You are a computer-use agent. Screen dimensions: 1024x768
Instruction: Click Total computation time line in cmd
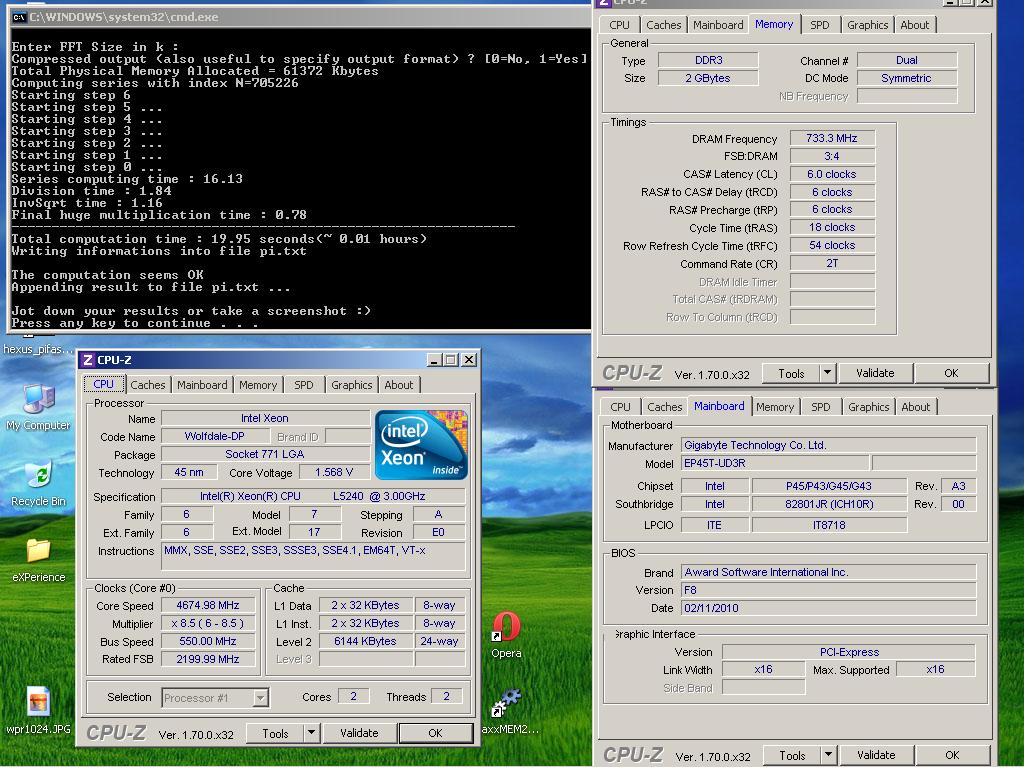coord(219,239)
